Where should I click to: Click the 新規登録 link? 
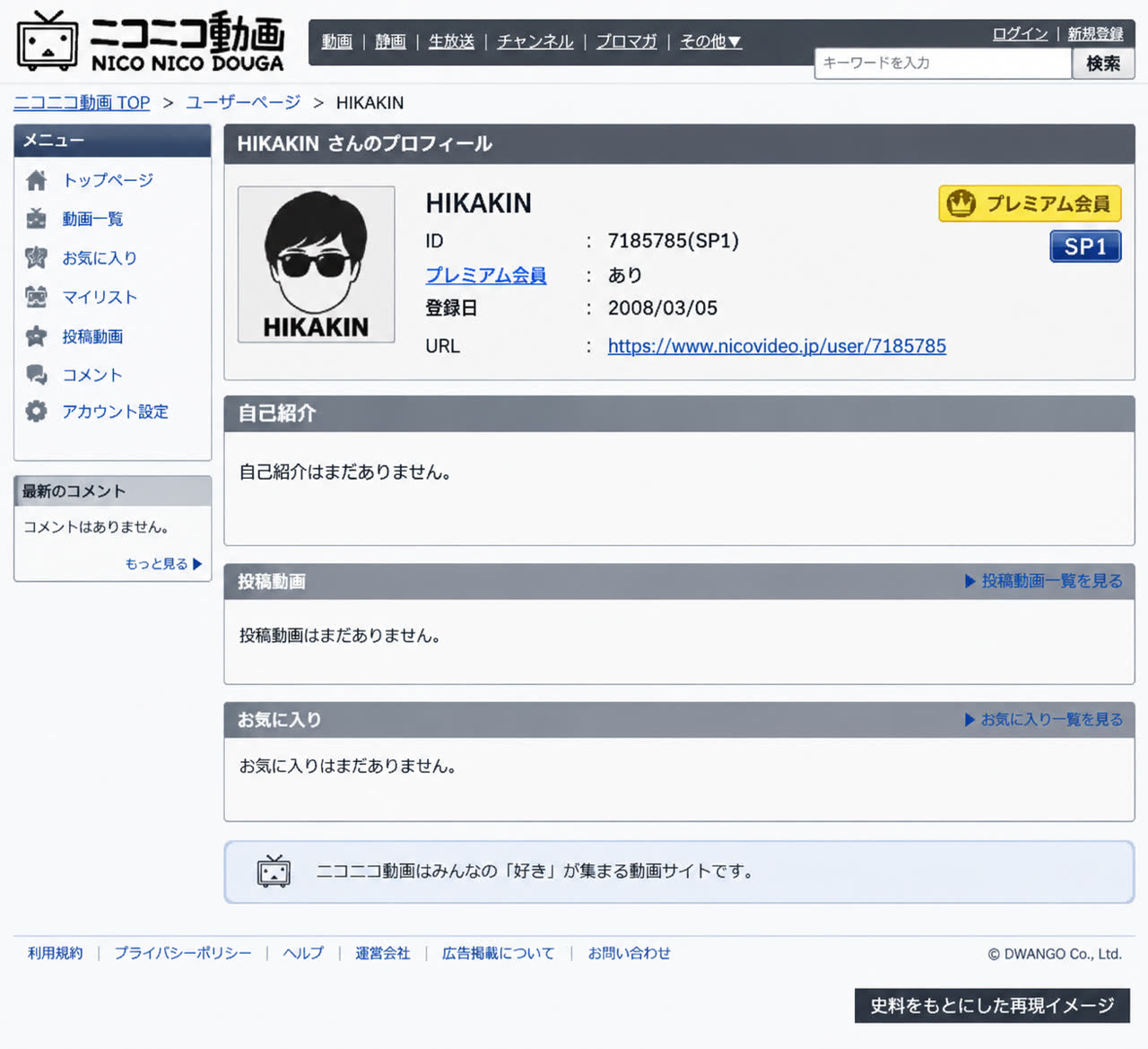1095,33
